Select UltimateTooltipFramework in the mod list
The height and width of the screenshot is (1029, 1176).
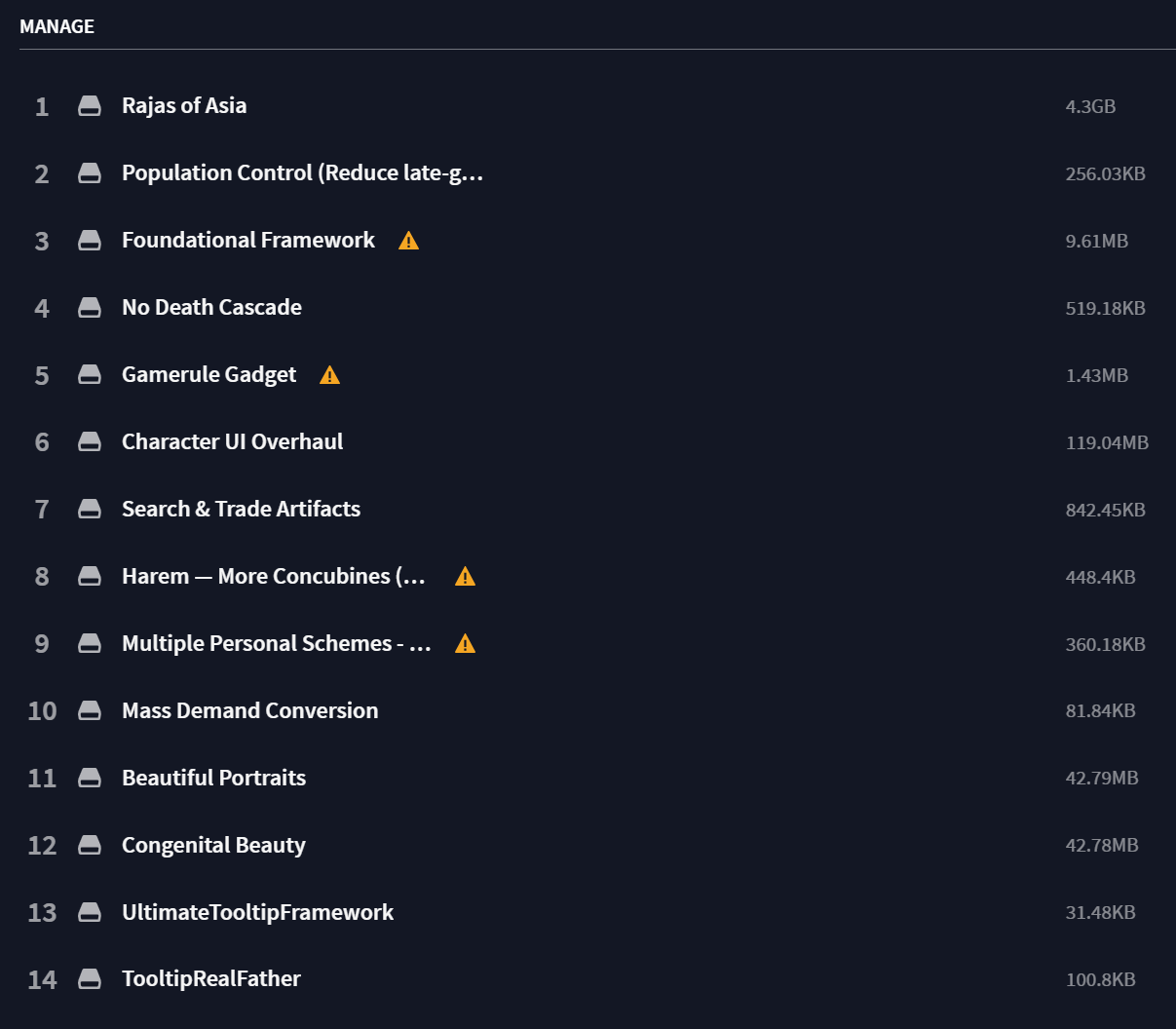coord(257,912)
